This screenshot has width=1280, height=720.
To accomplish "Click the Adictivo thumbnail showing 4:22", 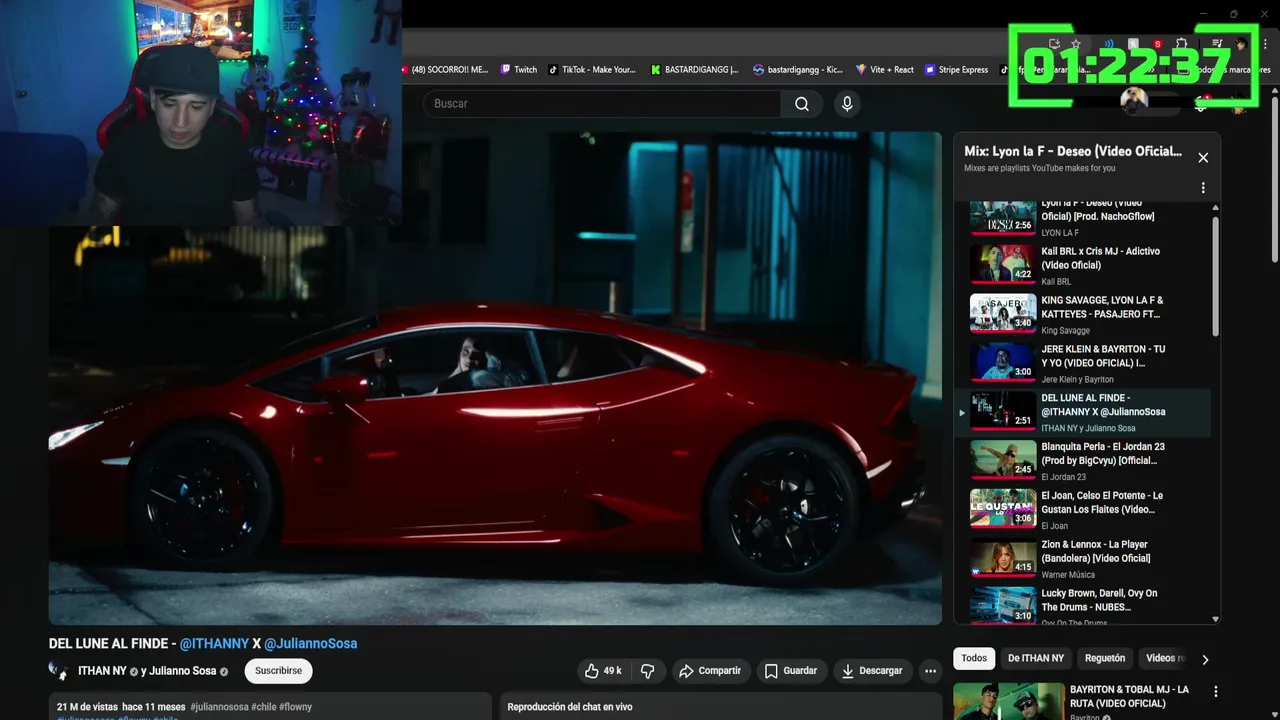I will 1003,264.
